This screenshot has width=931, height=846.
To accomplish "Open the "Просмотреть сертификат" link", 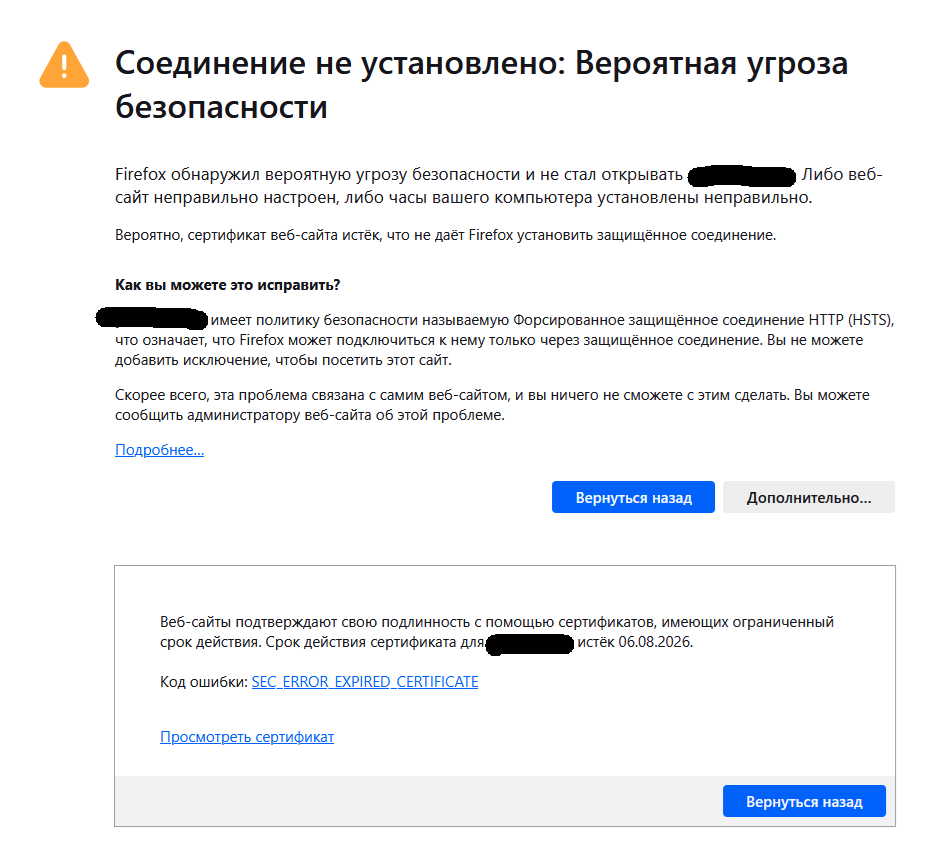I will tap(247, 737).
